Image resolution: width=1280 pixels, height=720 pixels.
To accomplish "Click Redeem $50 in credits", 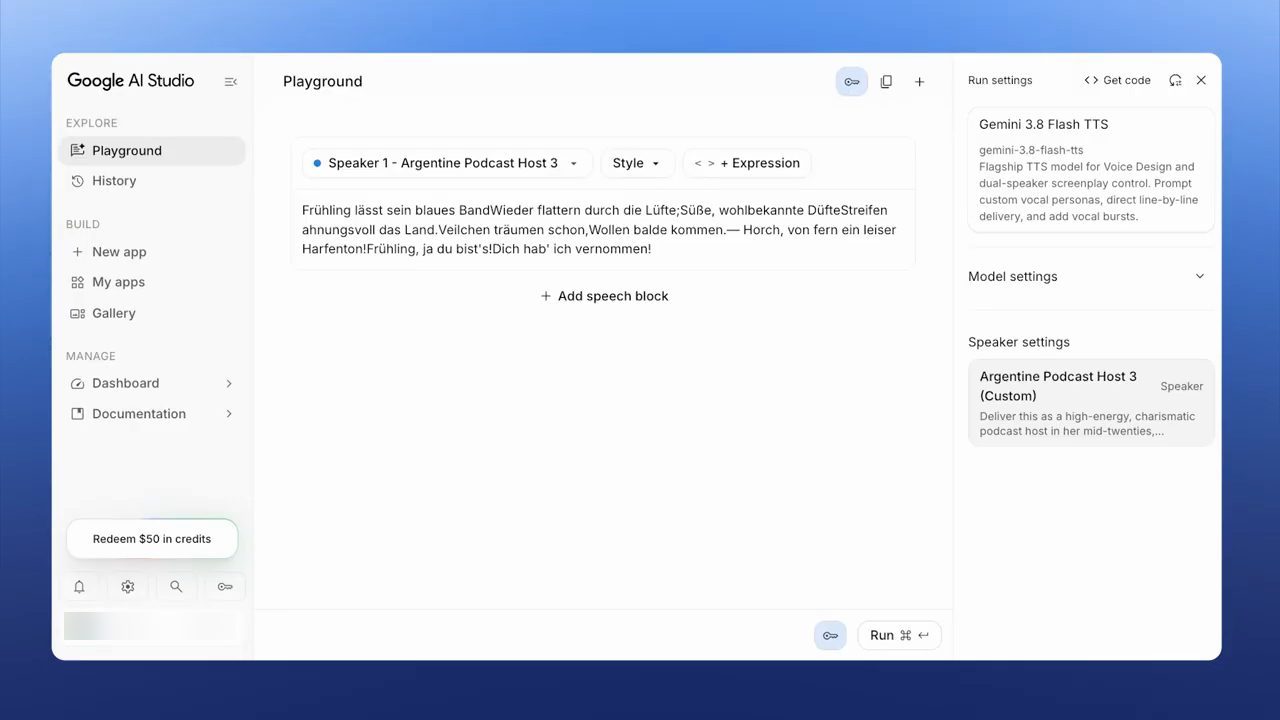I will pyautogui.click(x=152, y=539).
